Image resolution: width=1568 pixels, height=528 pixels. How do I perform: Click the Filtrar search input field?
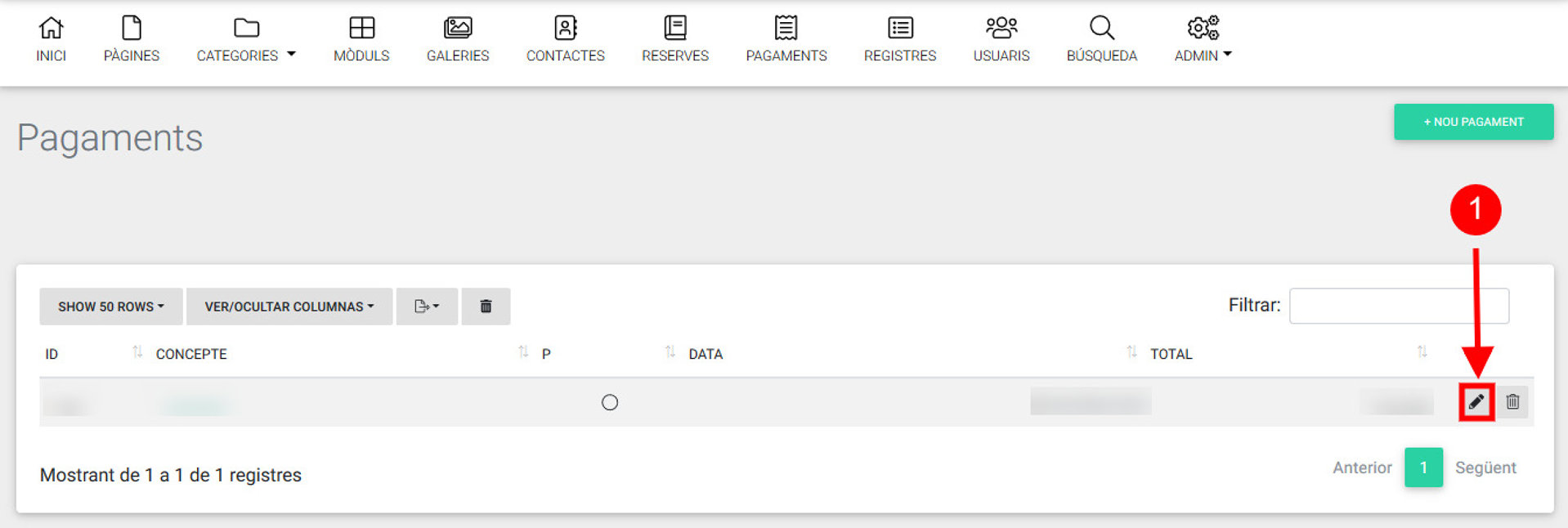pyautogui.click(x=1398, y=306)
